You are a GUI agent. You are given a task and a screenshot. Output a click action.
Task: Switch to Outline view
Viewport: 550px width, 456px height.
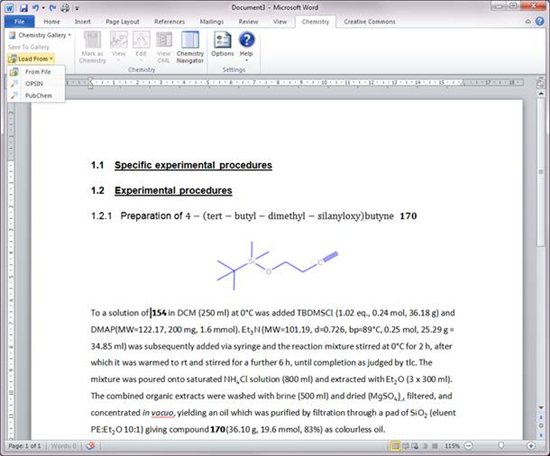click(425, 446)
